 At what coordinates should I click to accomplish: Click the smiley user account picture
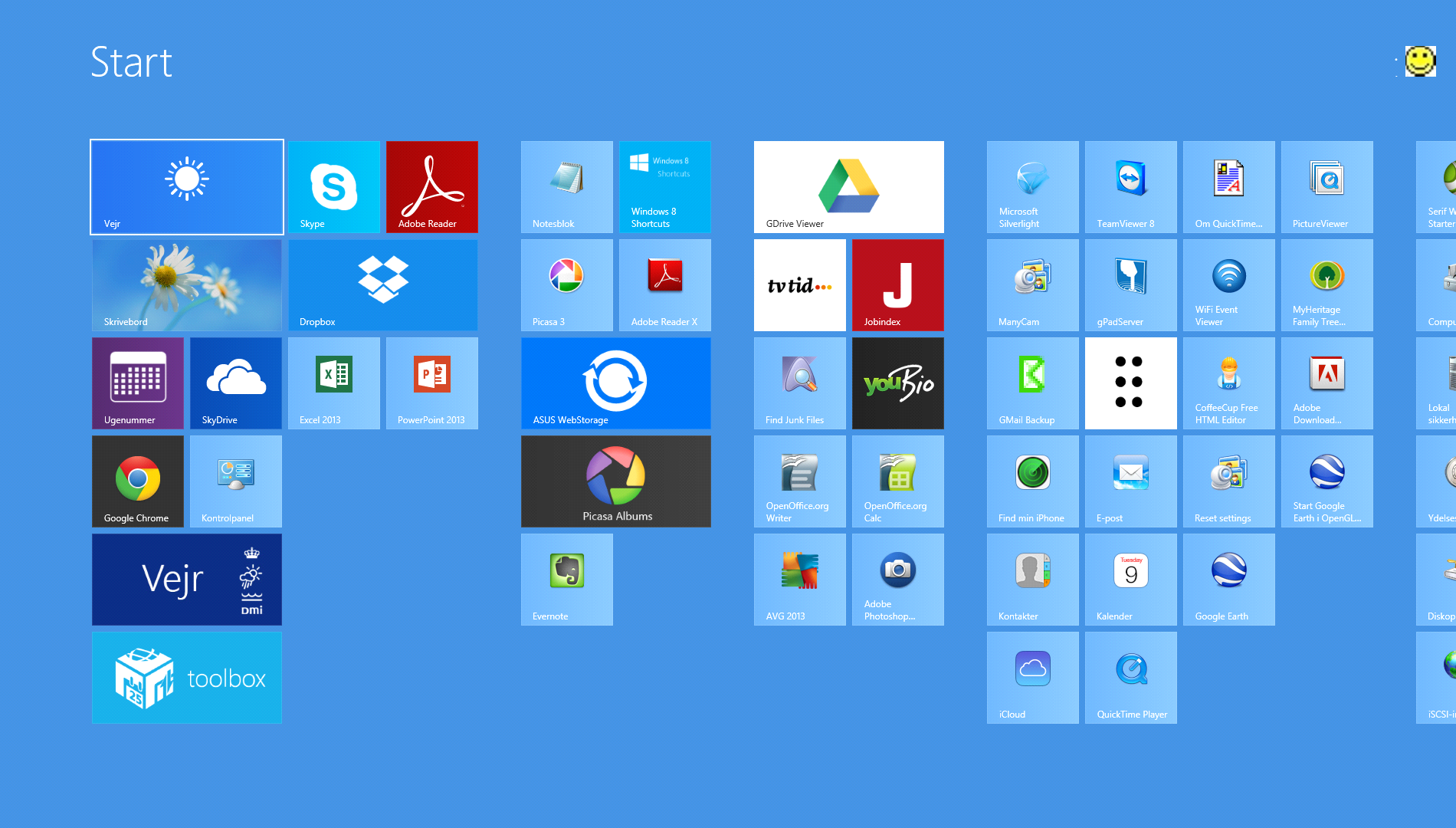pos(1420,61)
